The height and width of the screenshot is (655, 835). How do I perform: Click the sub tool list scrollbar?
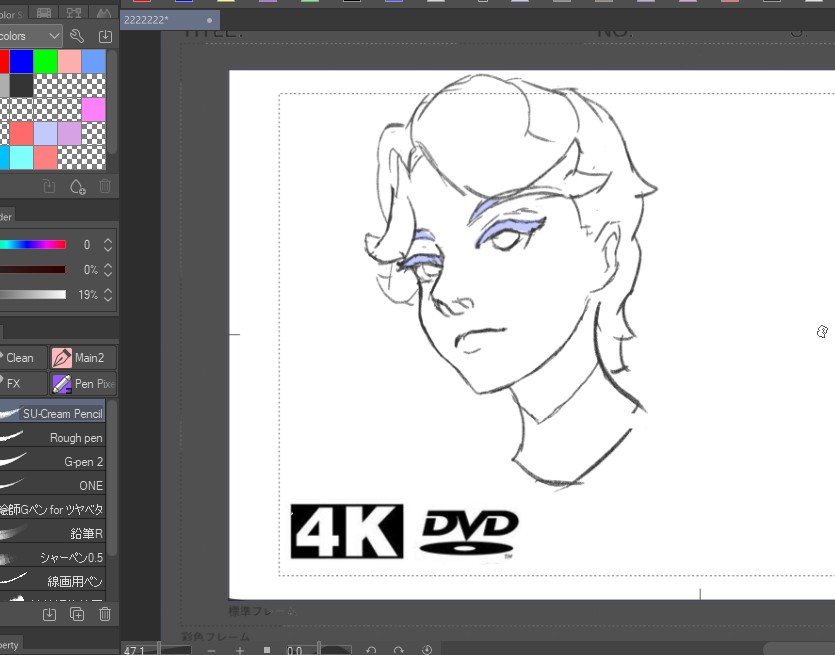point(111,479)
